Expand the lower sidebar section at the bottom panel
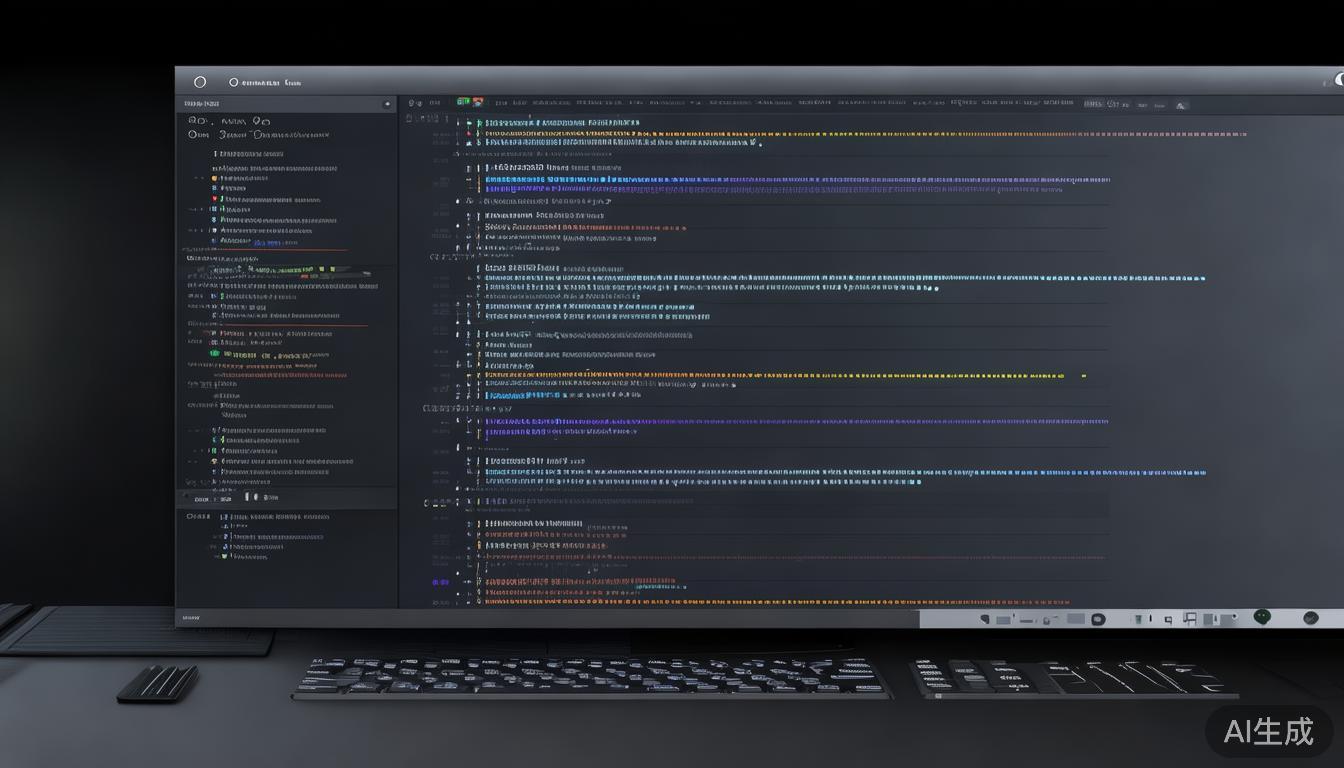 188,497
